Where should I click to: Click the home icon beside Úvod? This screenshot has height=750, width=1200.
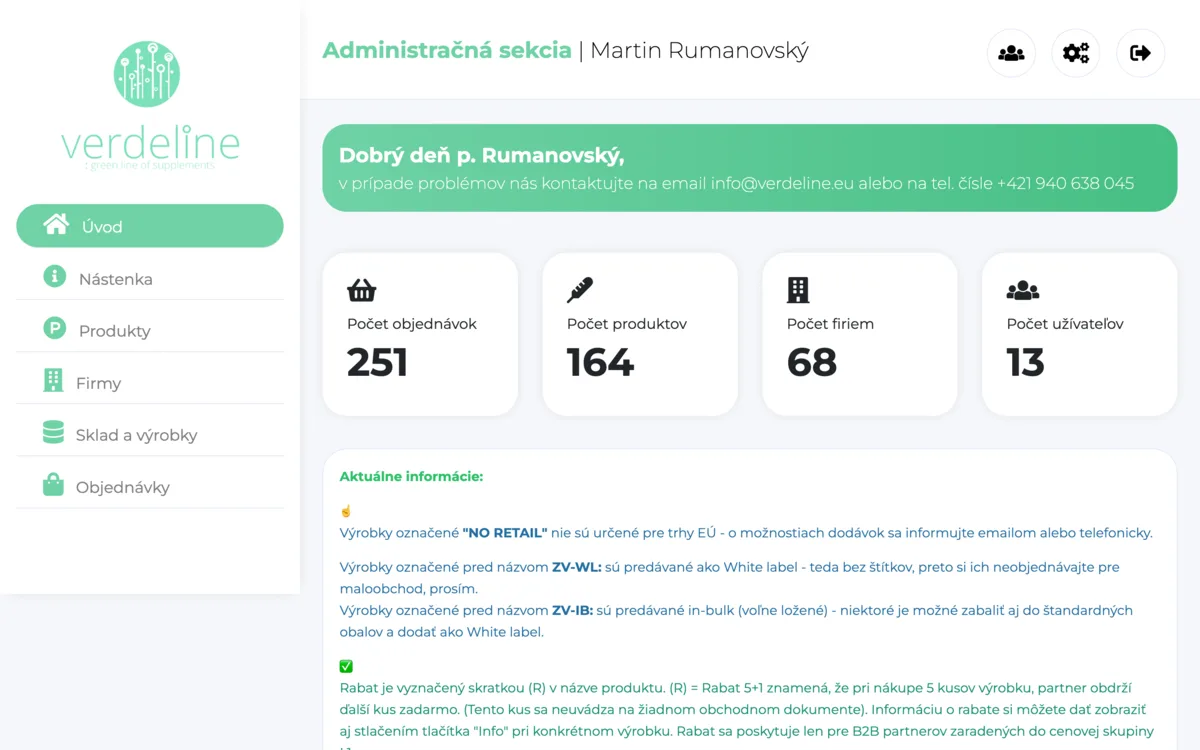pos(56,225)
